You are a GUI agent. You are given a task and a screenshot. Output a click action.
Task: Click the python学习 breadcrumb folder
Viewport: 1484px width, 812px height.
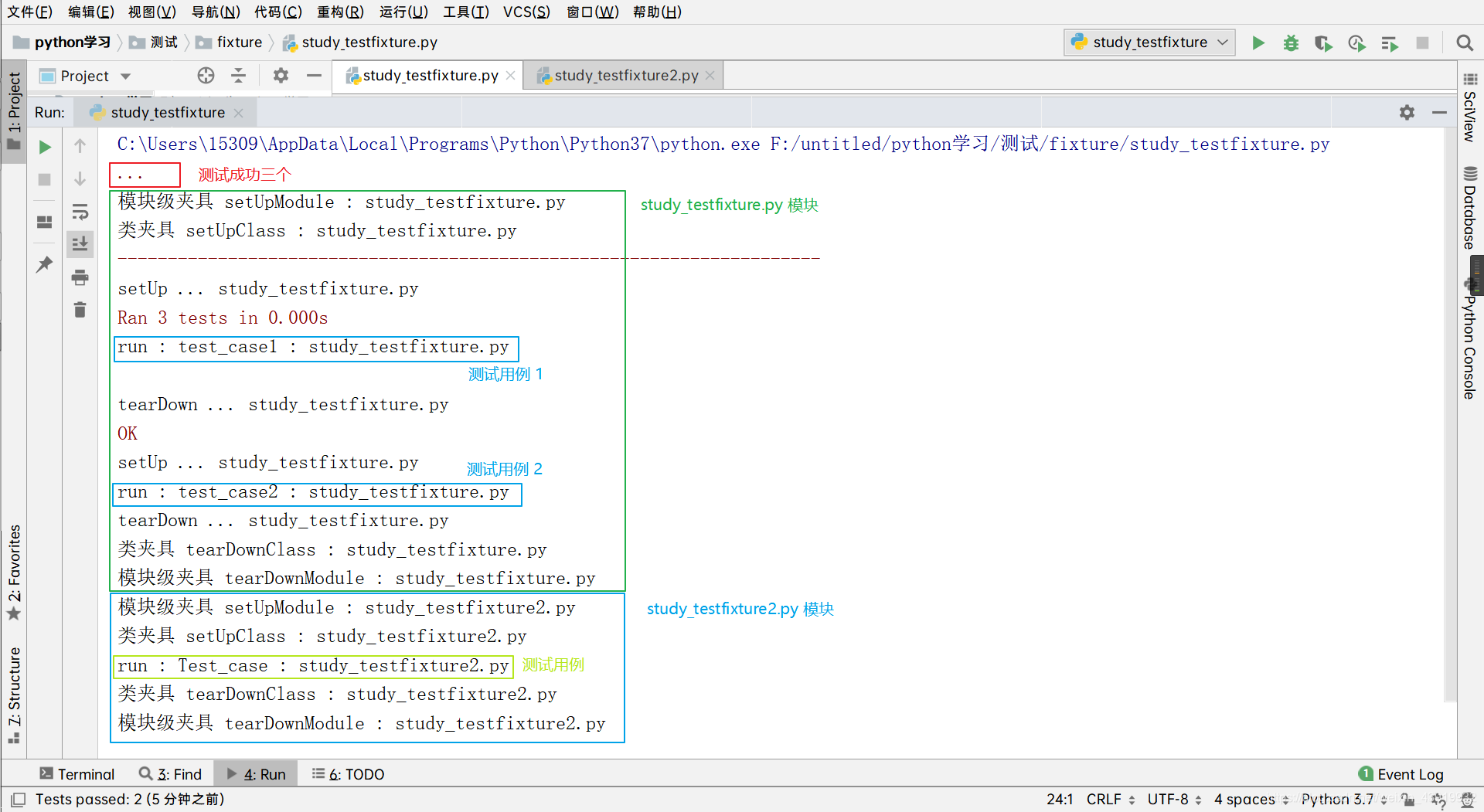click(63, 42)
